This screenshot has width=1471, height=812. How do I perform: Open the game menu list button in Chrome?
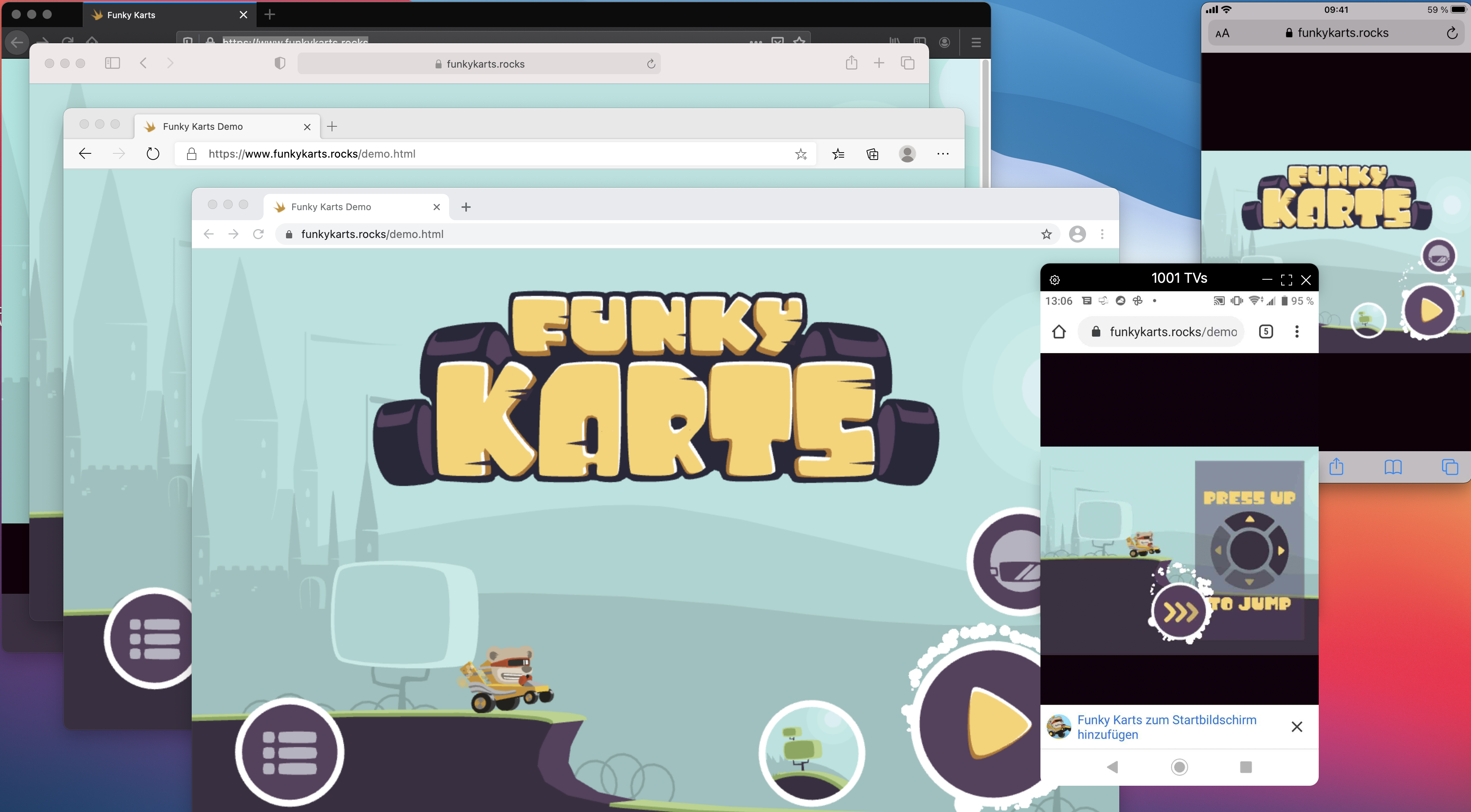(x=289, y=751)
